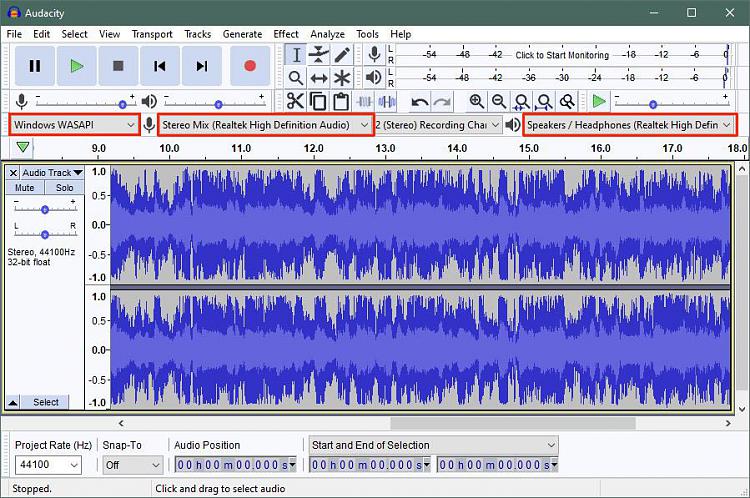Click the Pause button
750x498 pixels.
[x=34, y=66]
